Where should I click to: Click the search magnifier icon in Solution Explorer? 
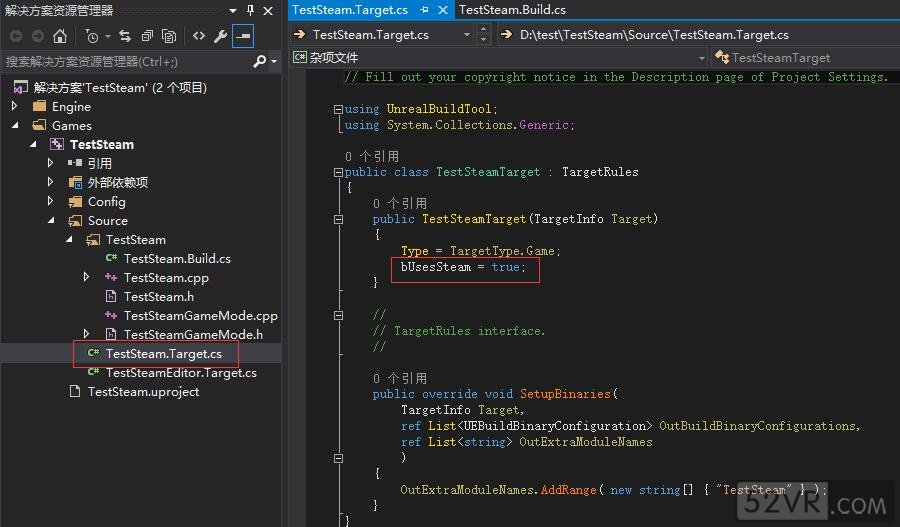click(x=260, y=61)
